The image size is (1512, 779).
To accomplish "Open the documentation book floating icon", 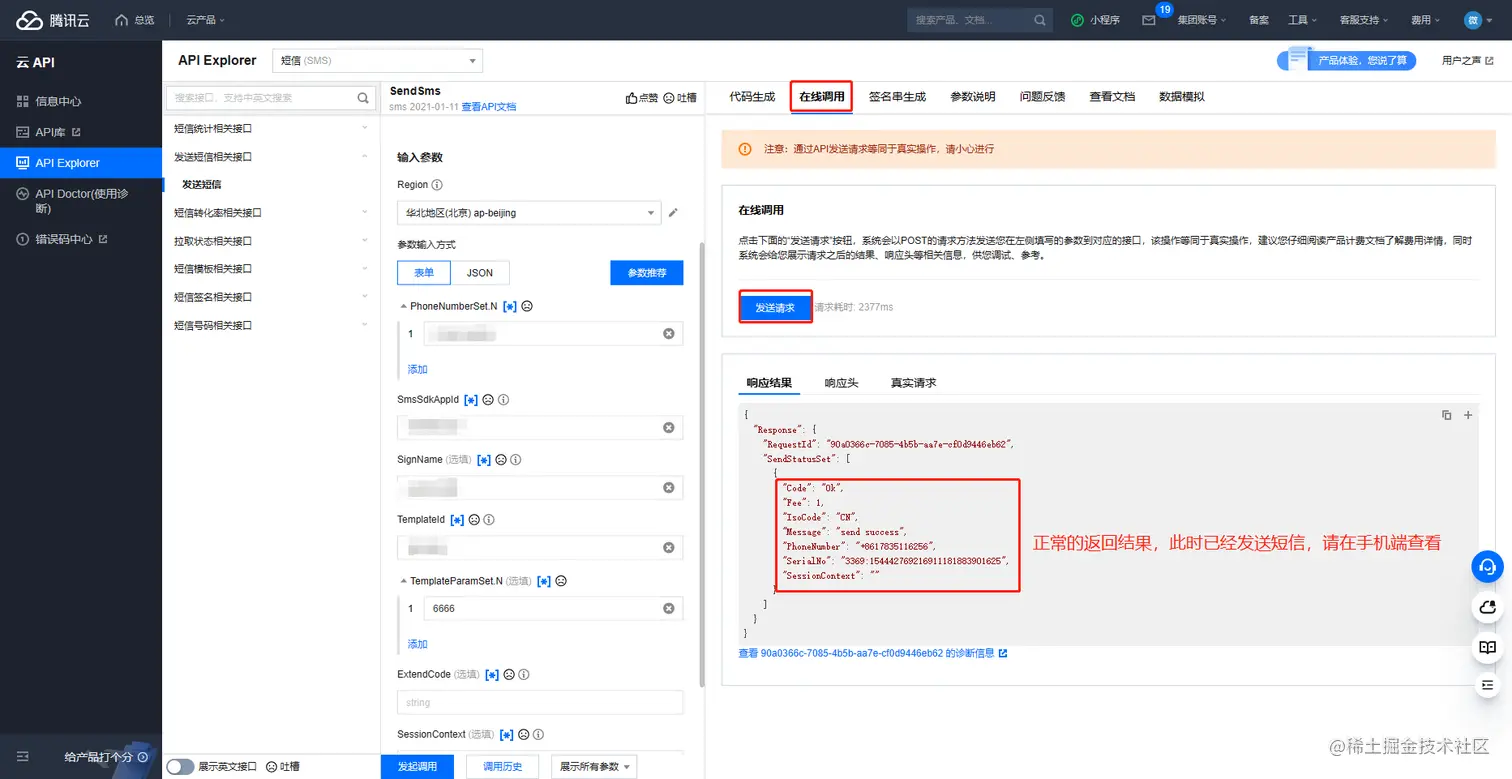I will 1487,647.
